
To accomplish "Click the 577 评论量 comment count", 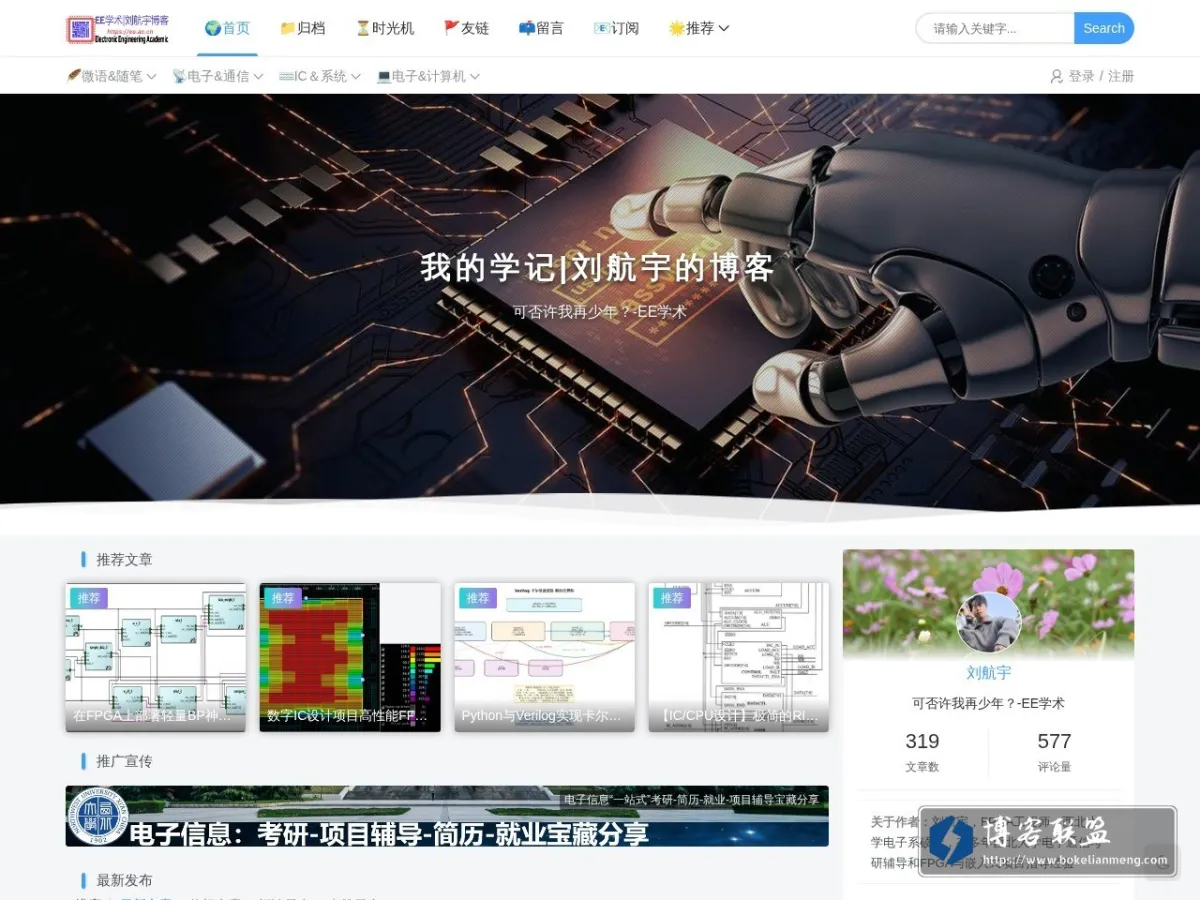I will click(1054, 752).
